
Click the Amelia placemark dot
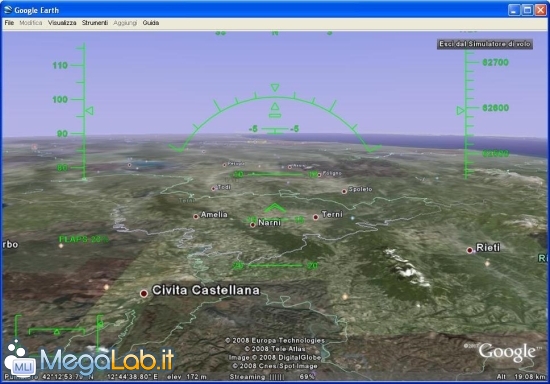click(196, 217)
